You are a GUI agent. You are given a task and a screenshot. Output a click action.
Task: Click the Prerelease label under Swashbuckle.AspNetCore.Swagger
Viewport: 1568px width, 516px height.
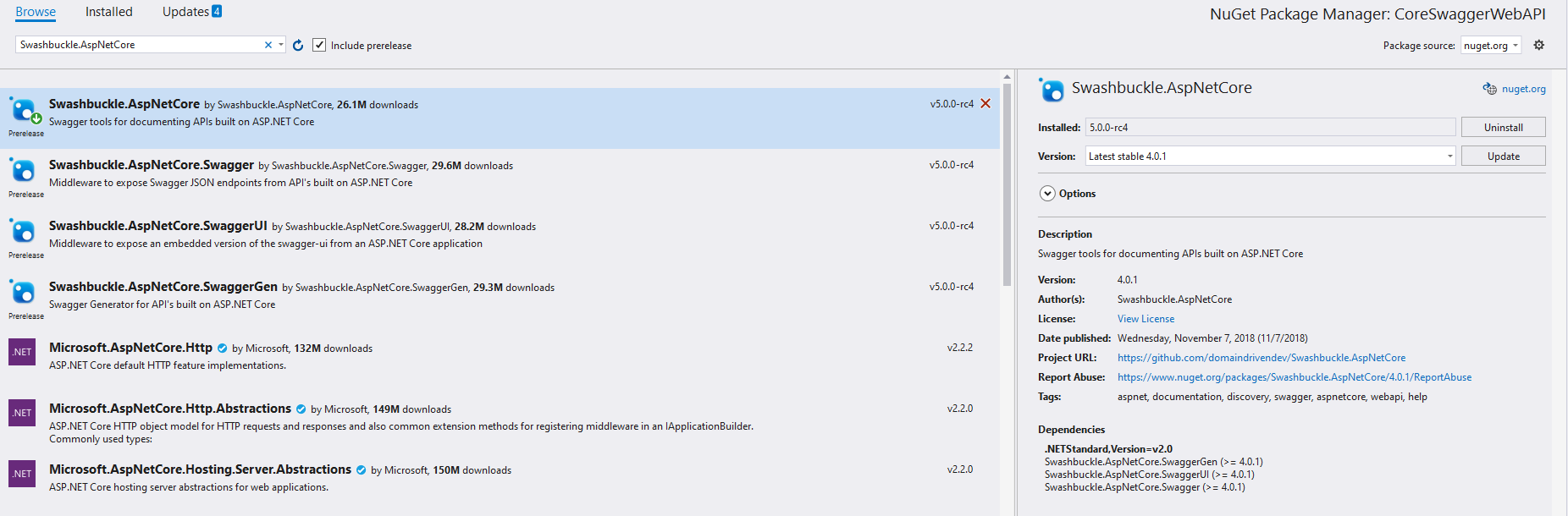pos(26,195)
